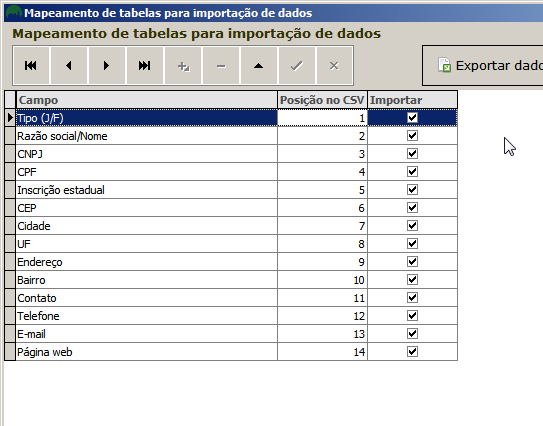Delete record minus icon

pos(221,65)
